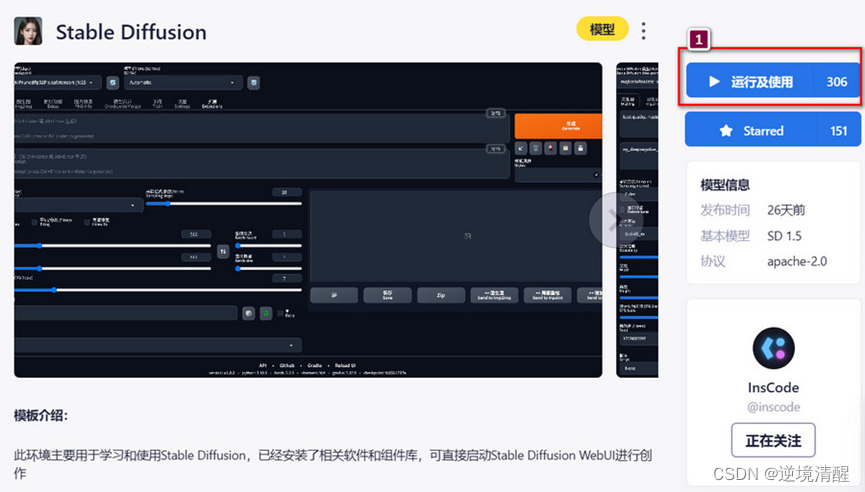Click the 'apache-2.0' license value

coord(797,261)
